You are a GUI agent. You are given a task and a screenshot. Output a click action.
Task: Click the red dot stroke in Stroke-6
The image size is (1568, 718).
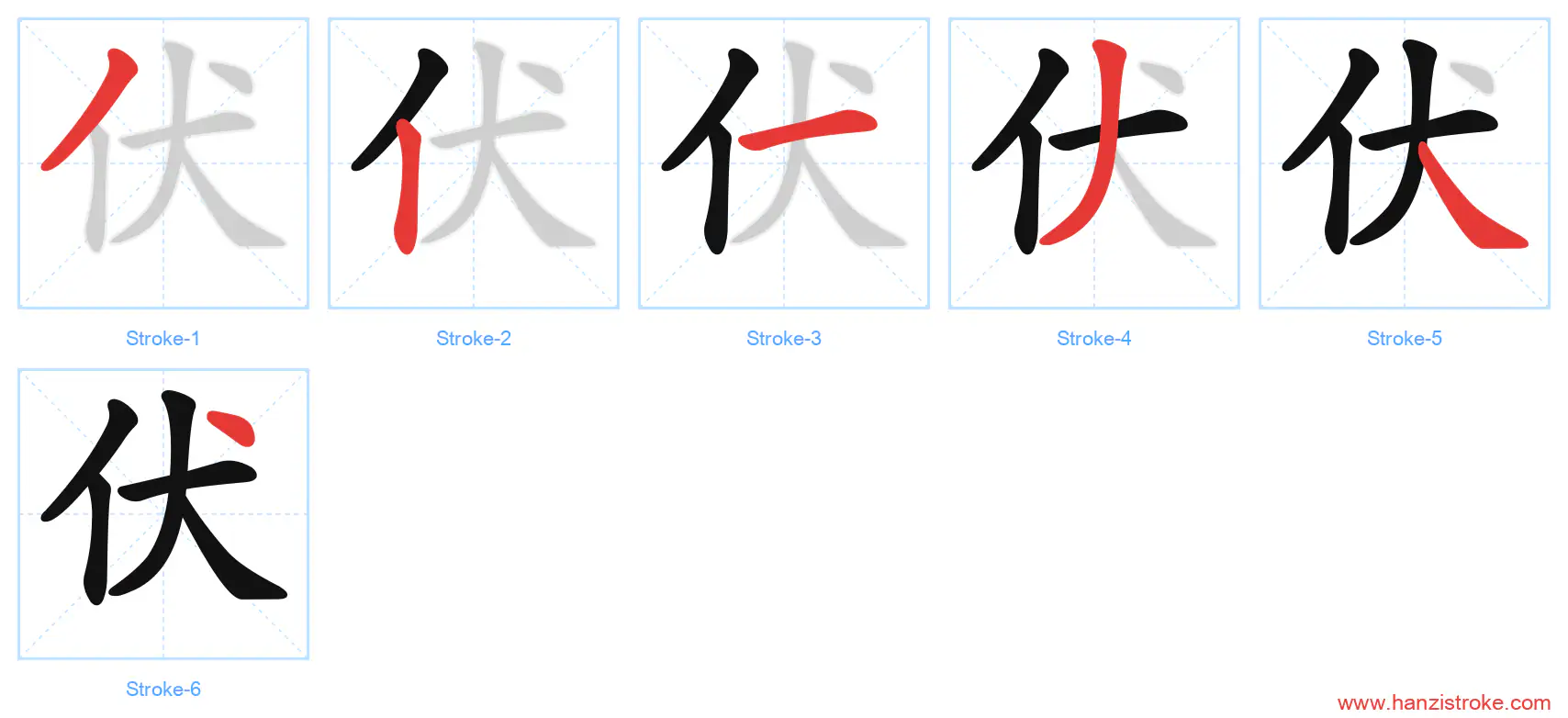click(x=233, y=429)
